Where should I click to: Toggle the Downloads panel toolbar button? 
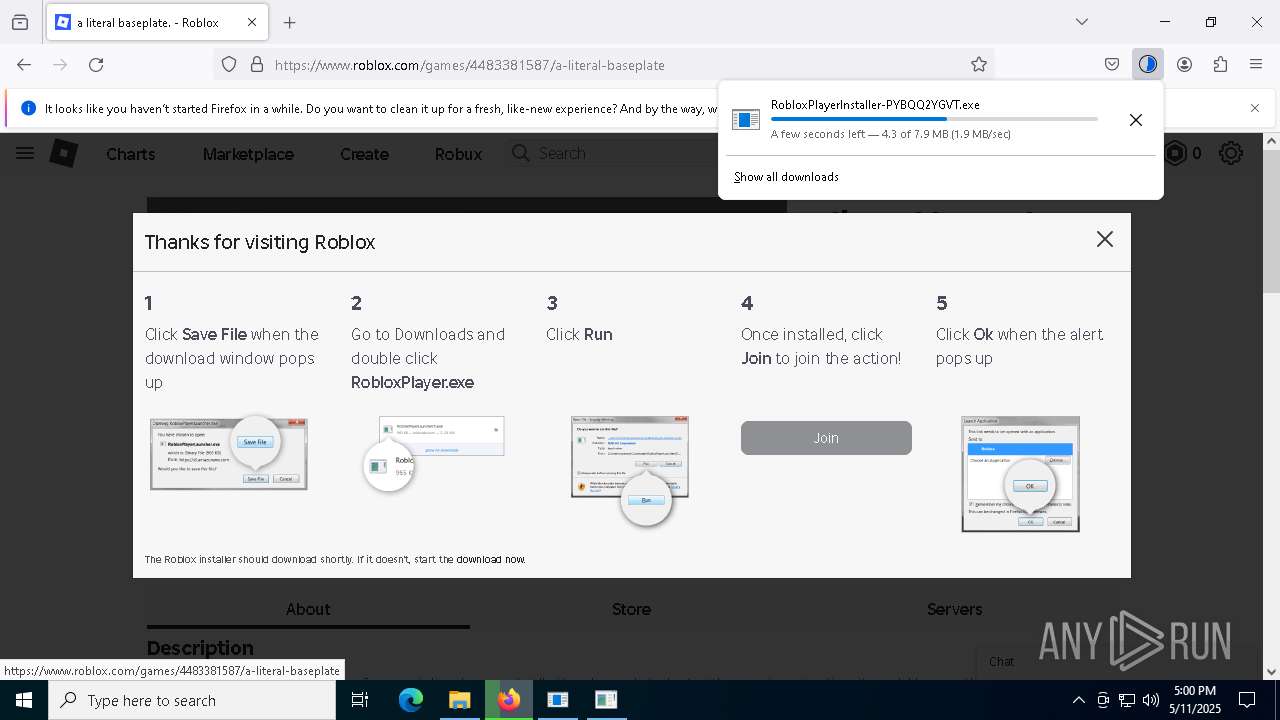click(1147, 64)
